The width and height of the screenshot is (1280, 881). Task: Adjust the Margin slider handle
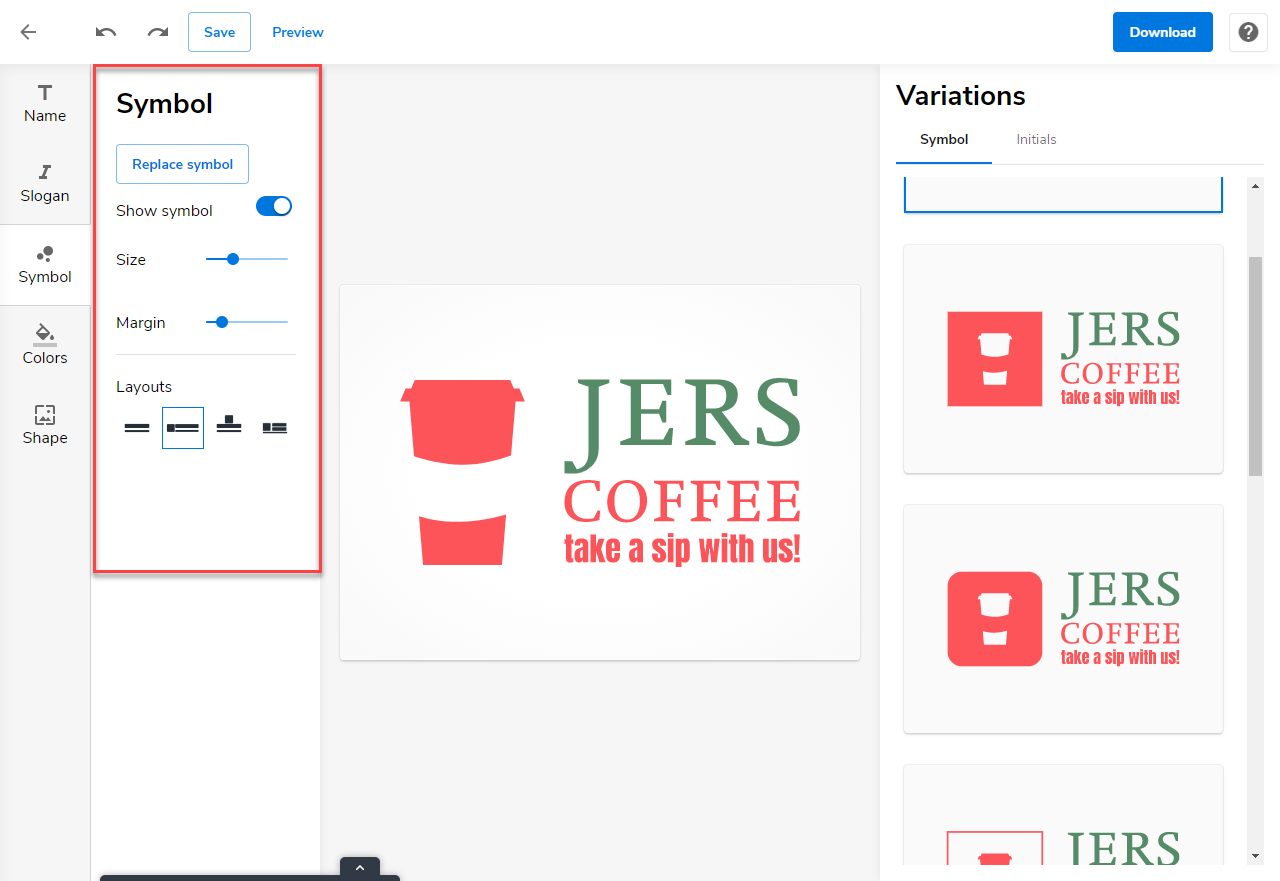coord(222,322)
